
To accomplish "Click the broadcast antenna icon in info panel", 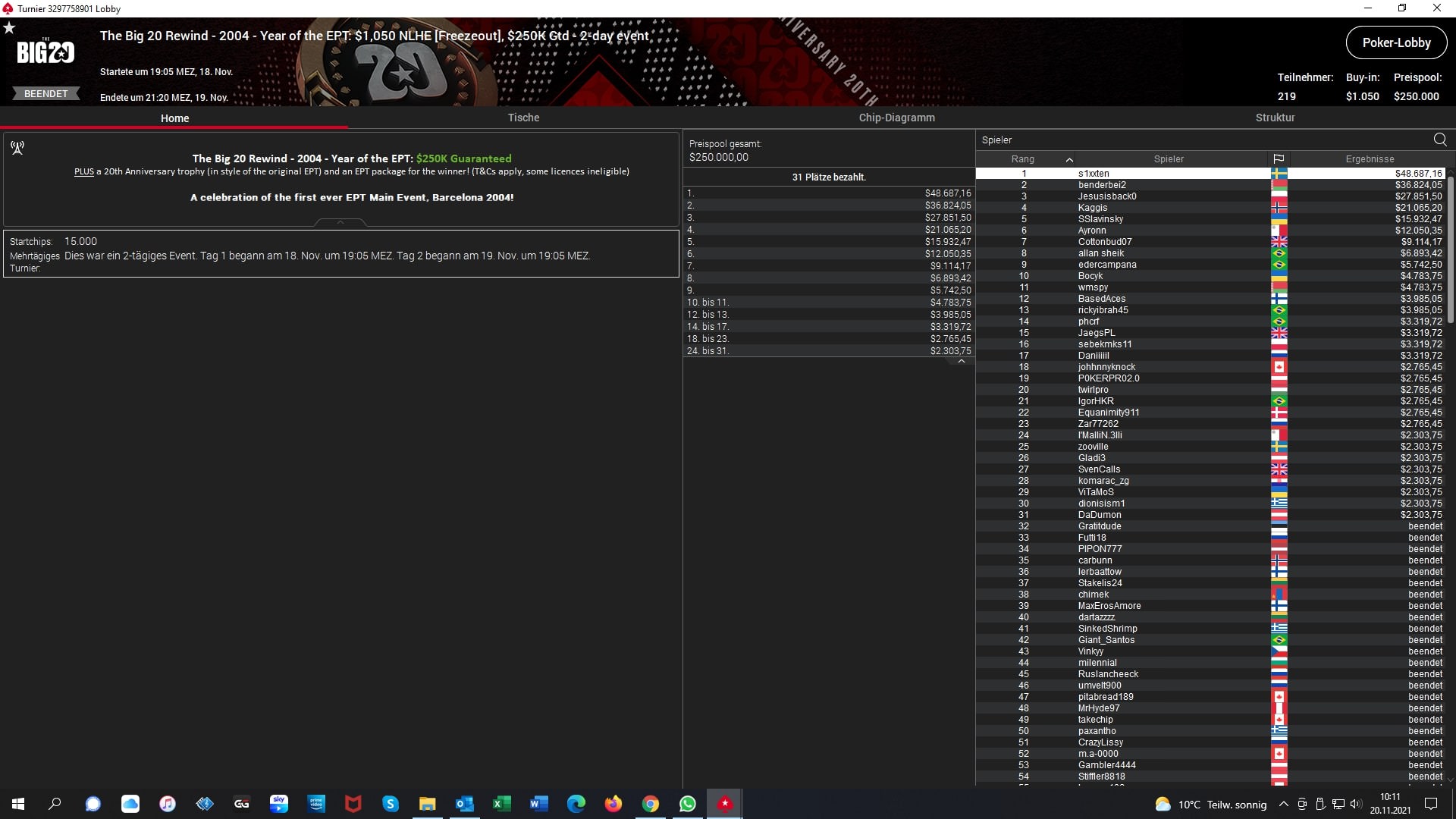I will coord(17,148).
